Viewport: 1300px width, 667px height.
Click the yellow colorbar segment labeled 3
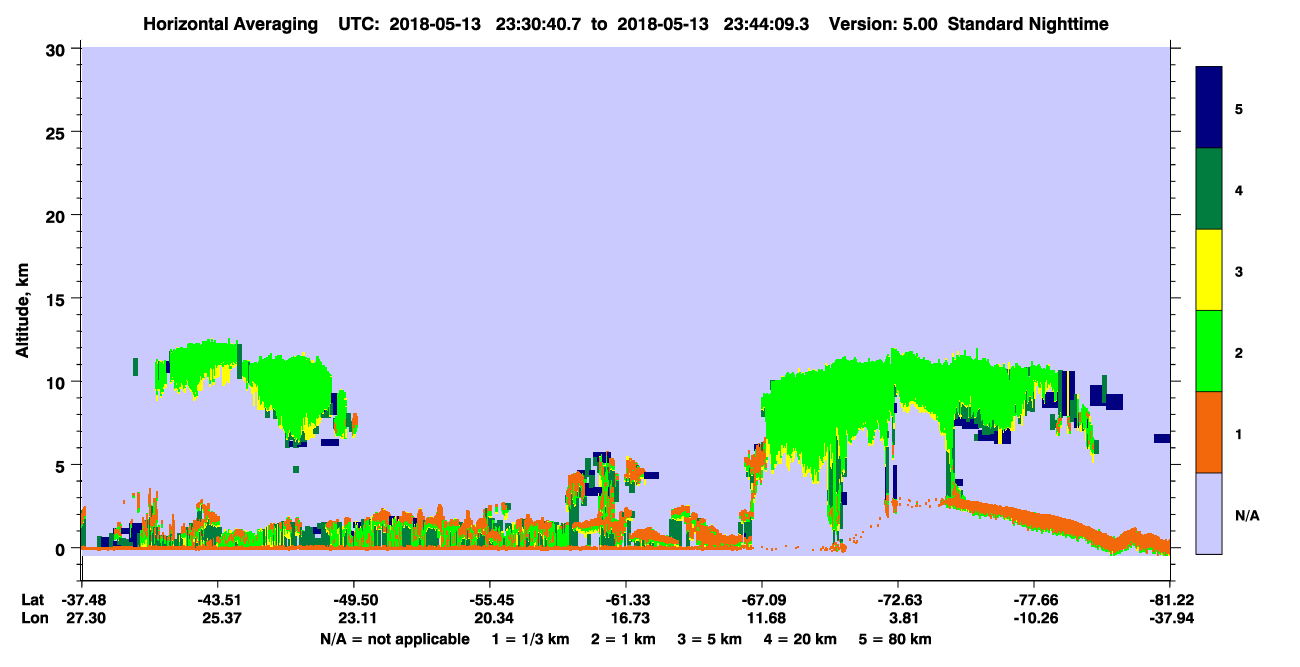coord(1209,270)
